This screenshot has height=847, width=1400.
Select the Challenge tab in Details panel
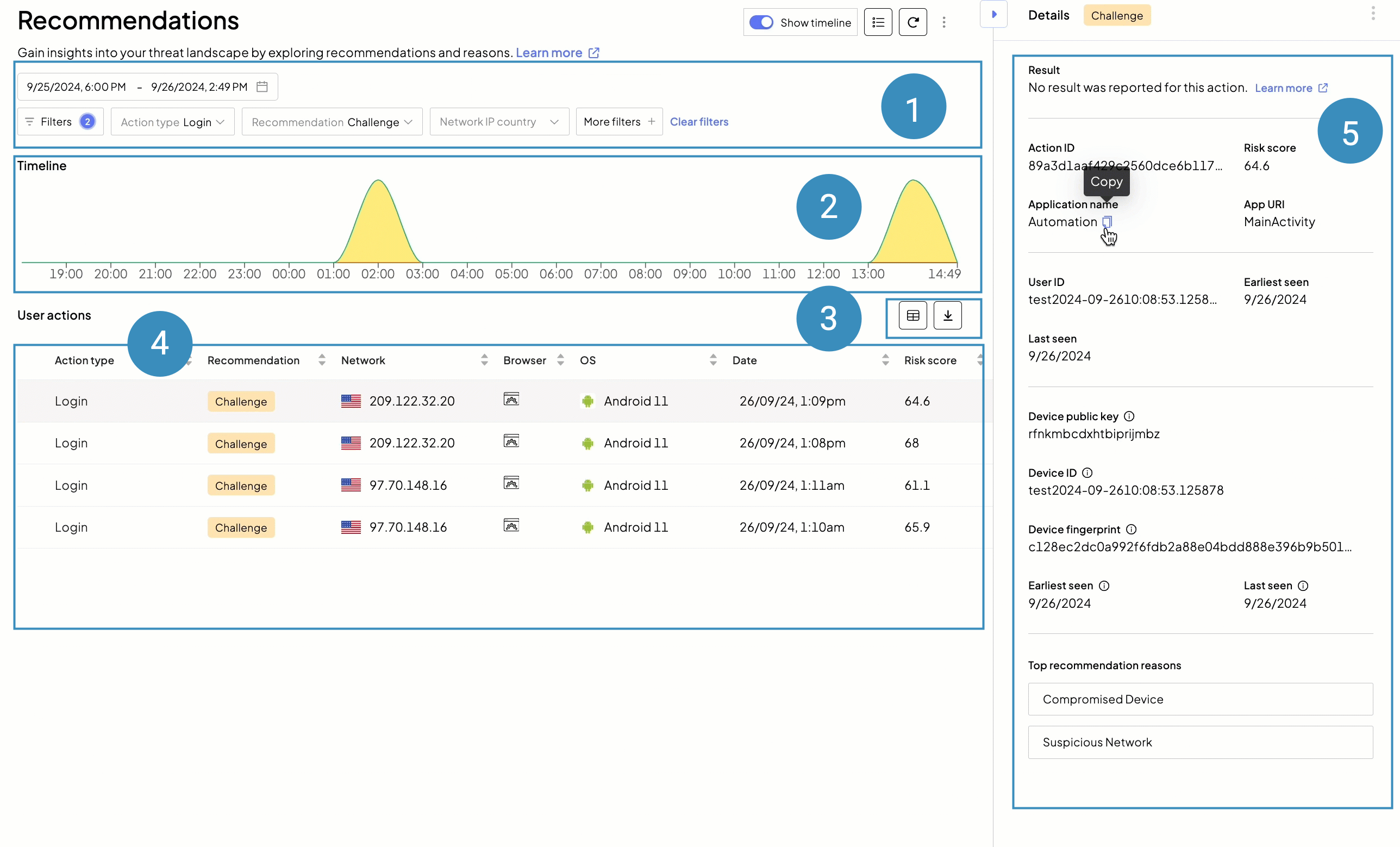[x=1117, y=16]
